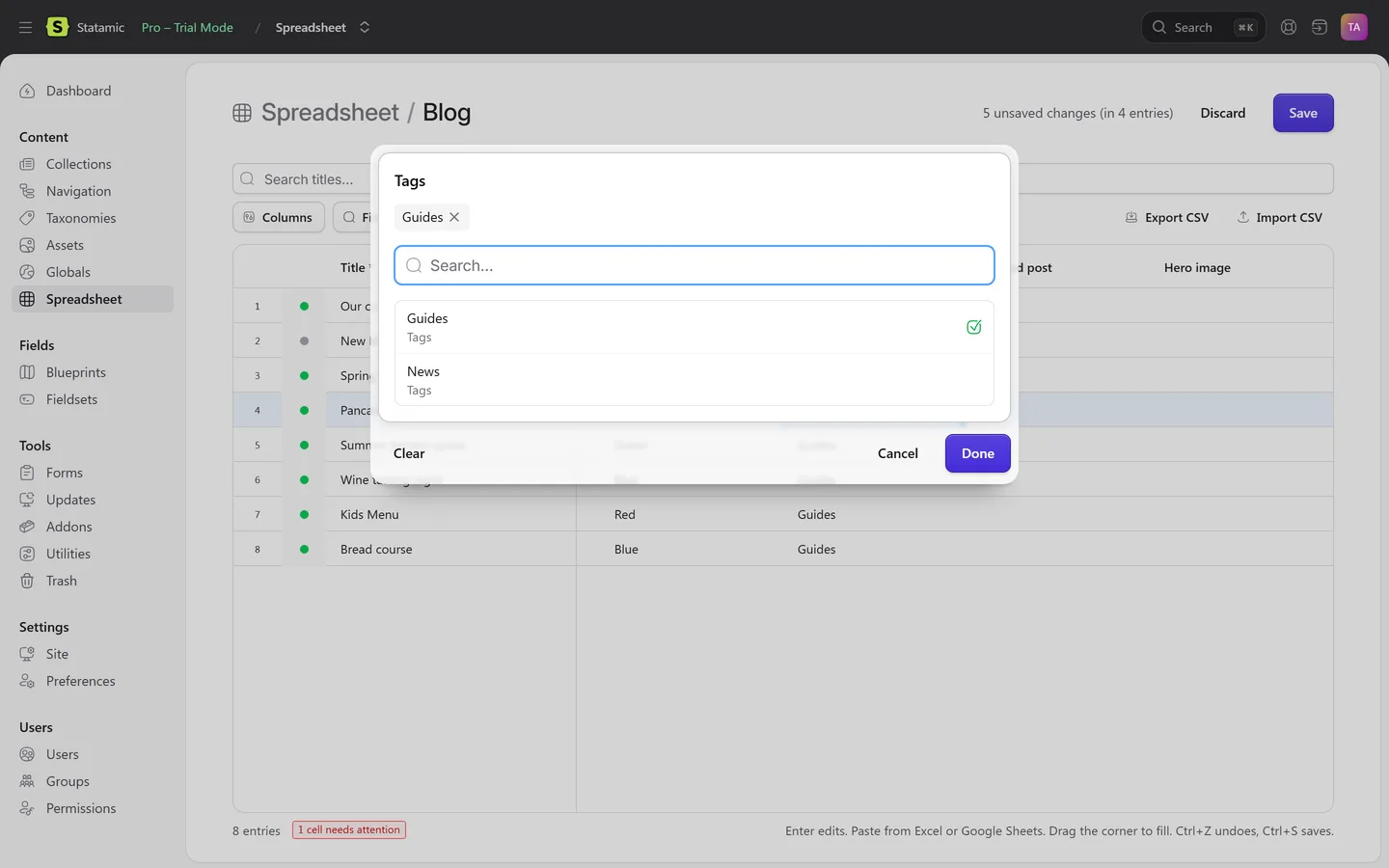Open Collections in sidebar
Viewport: 1389px width, 868px height.
tap(93, 164)
